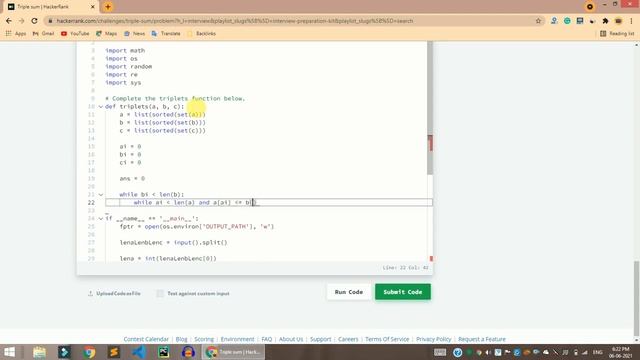Open the Environment footer link
The width and height of the screenshot is (640, 360).
point(238,339)
